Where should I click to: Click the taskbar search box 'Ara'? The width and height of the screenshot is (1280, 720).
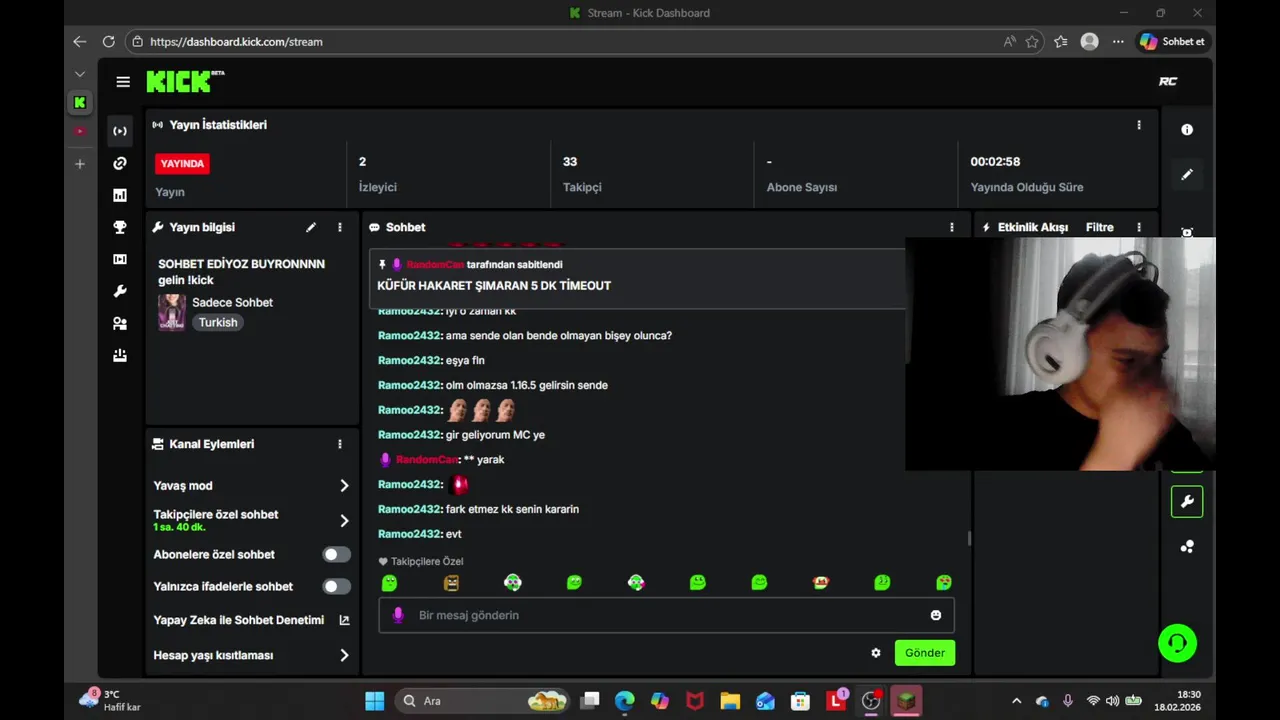pyautogui.click(x=482, y=701)
